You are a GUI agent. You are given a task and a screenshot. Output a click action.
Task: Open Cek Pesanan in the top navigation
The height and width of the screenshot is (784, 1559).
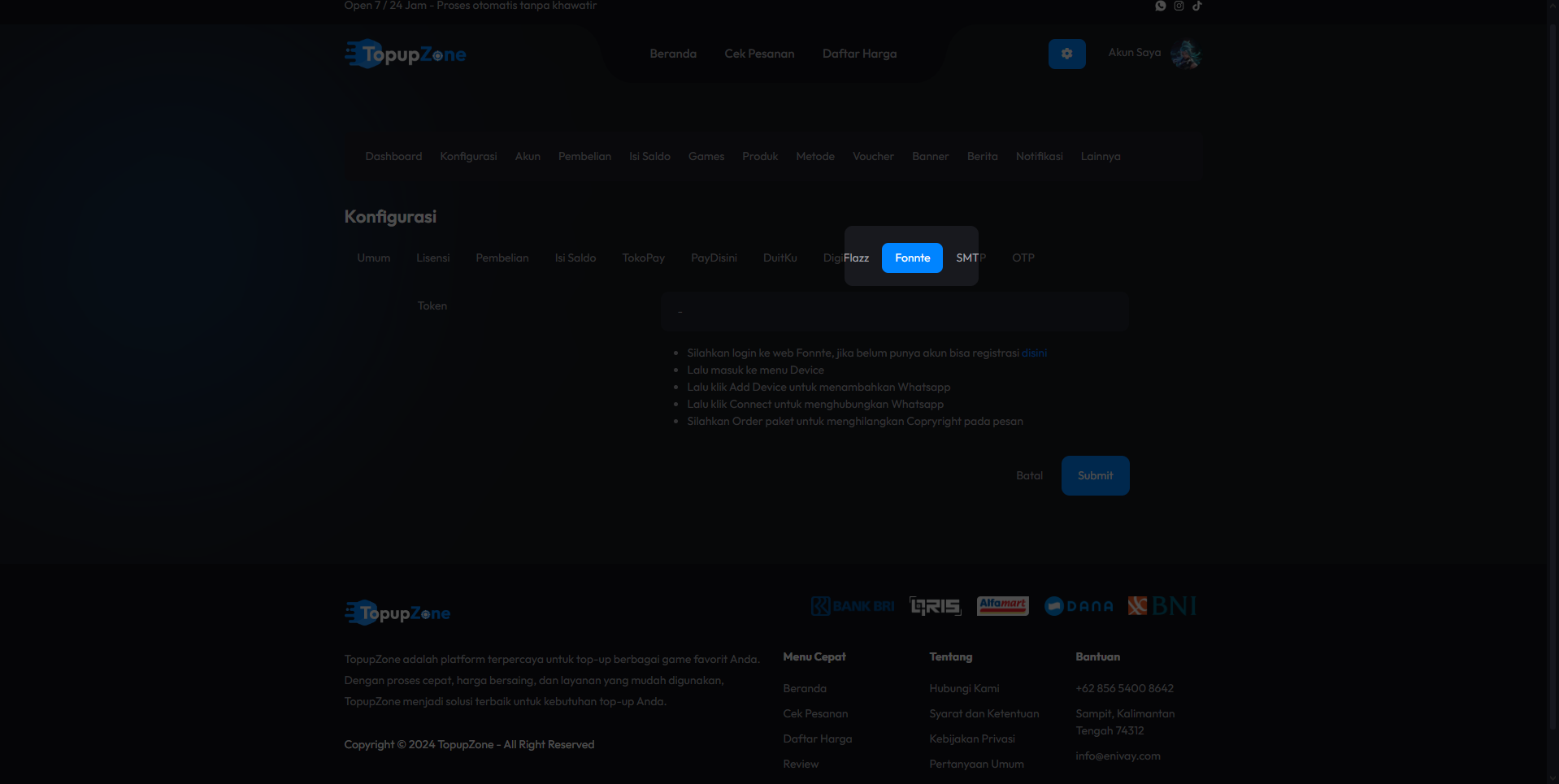point(759,54)
